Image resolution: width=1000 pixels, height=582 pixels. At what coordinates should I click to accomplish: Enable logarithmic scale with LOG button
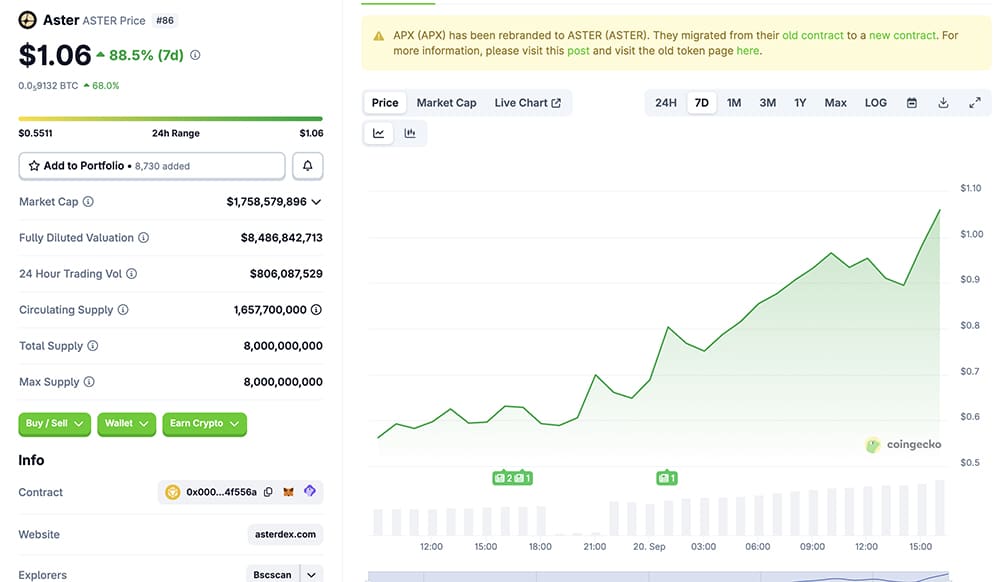point(875,102)
